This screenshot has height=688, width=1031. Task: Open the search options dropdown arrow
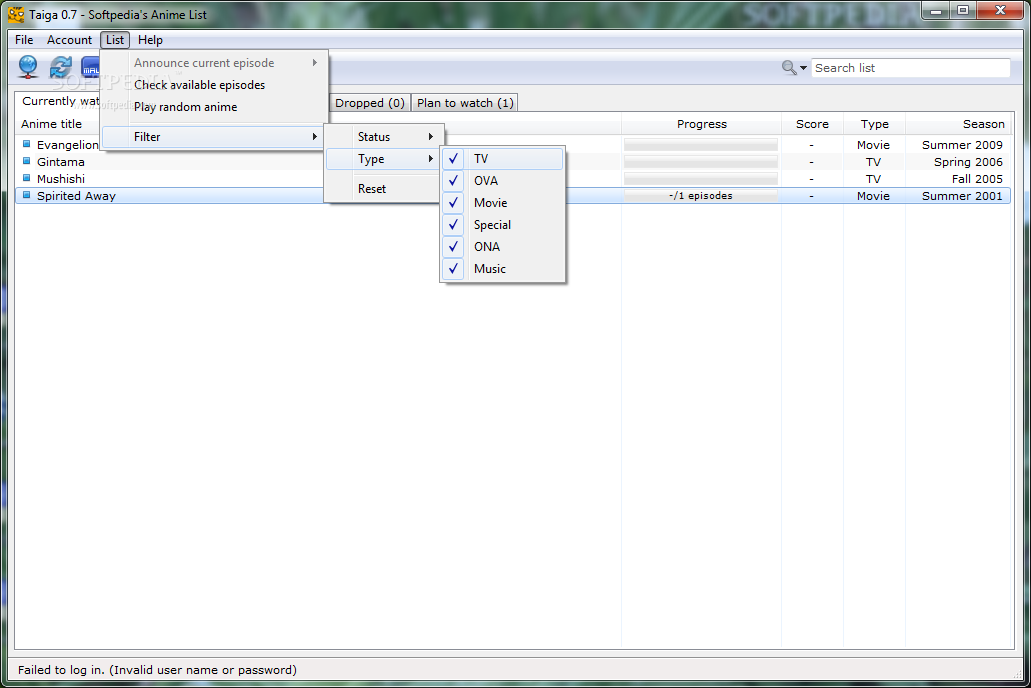803,68
